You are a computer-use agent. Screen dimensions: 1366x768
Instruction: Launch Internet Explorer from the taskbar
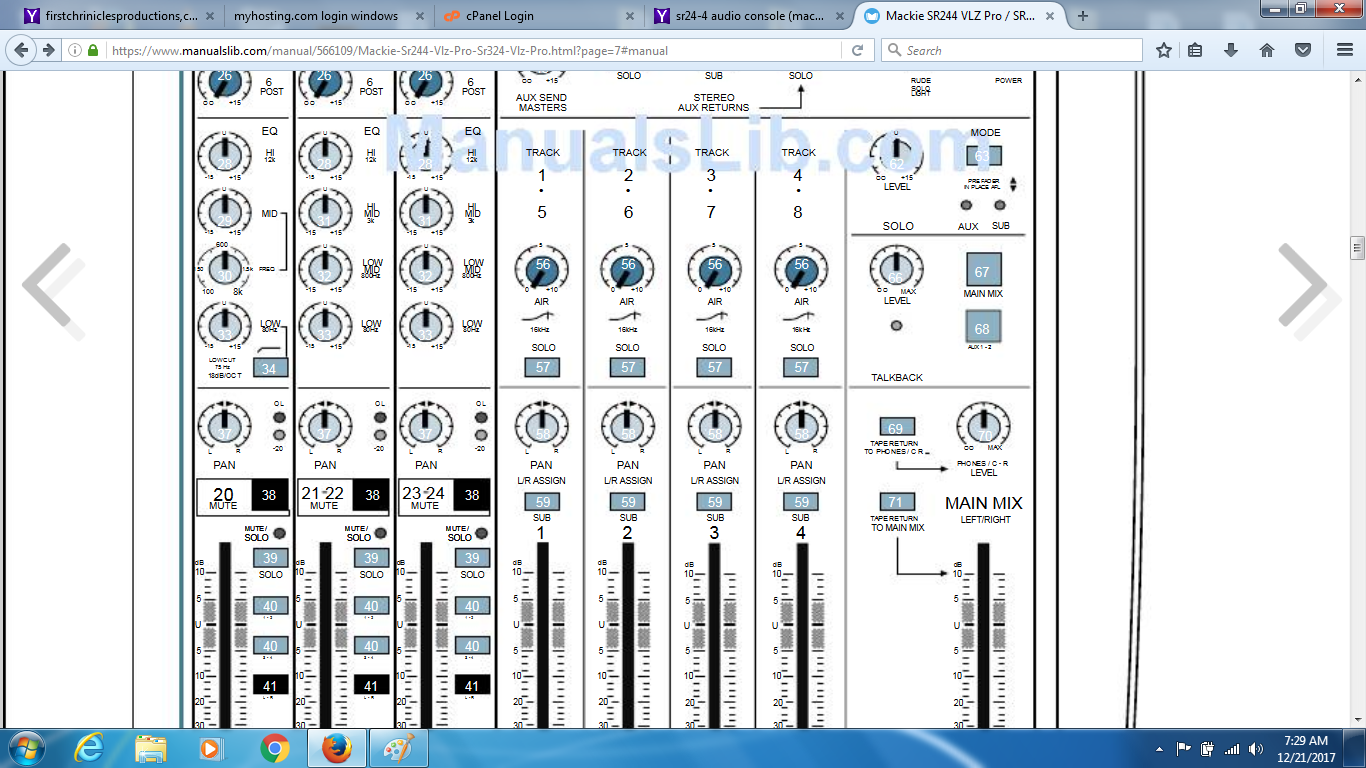90,748
